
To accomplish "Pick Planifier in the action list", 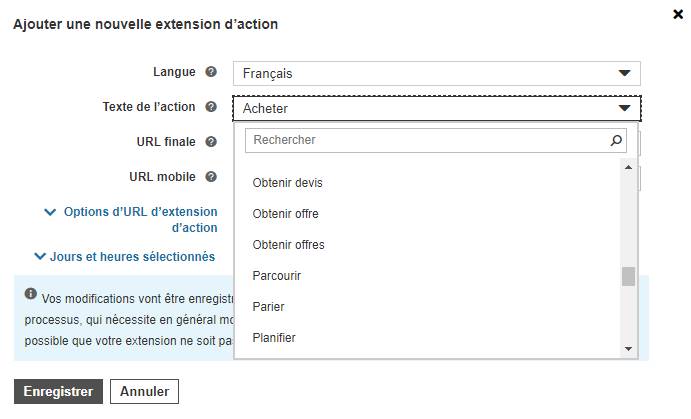I will point(274,338).
